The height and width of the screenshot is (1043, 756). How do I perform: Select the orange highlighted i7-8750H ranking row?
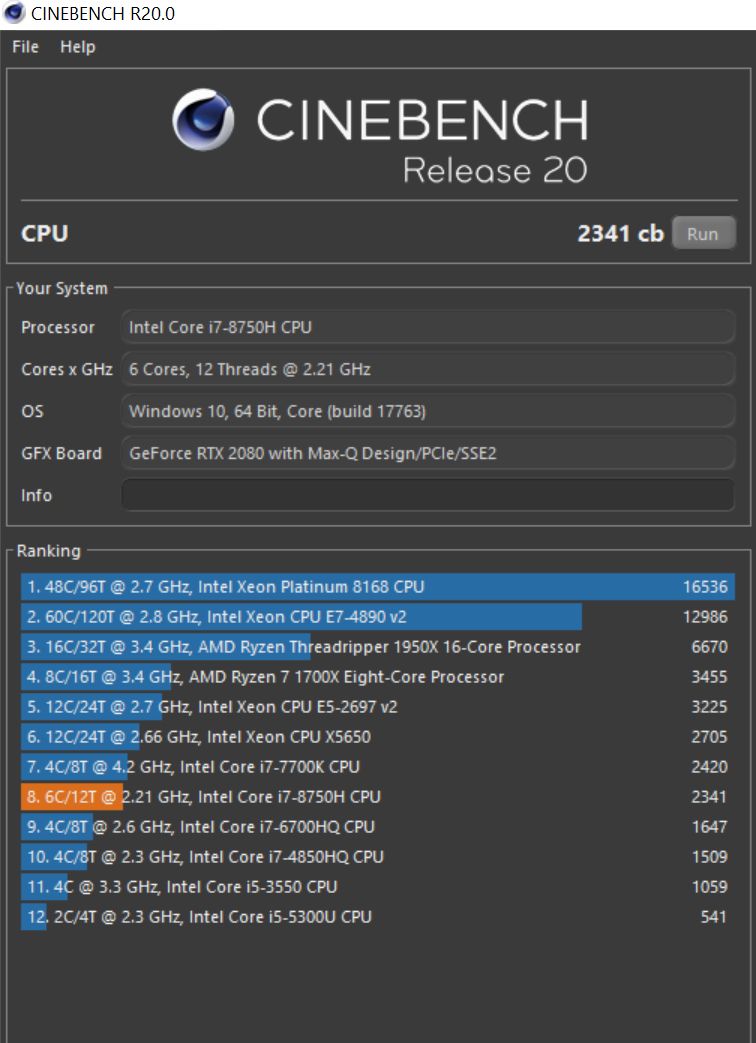tap(378, 796)
